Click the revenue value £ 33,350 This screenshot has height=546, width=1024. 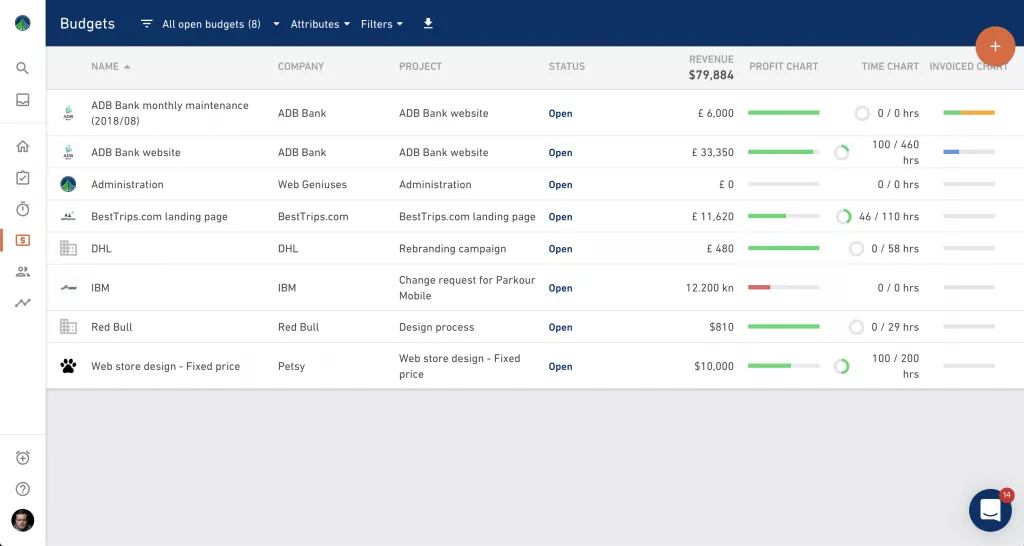click(712, 152)
